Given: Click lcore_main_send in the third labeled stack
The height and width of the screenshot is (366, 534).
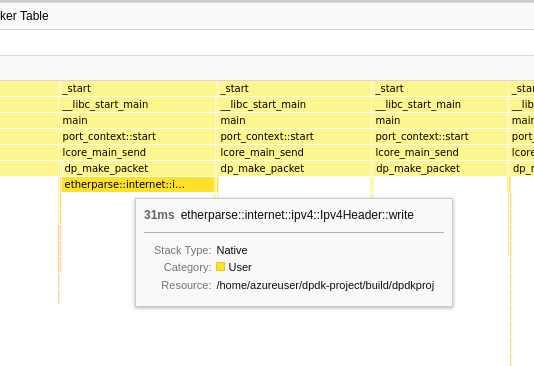Looking at the screenshot, I should coord(440,152).
